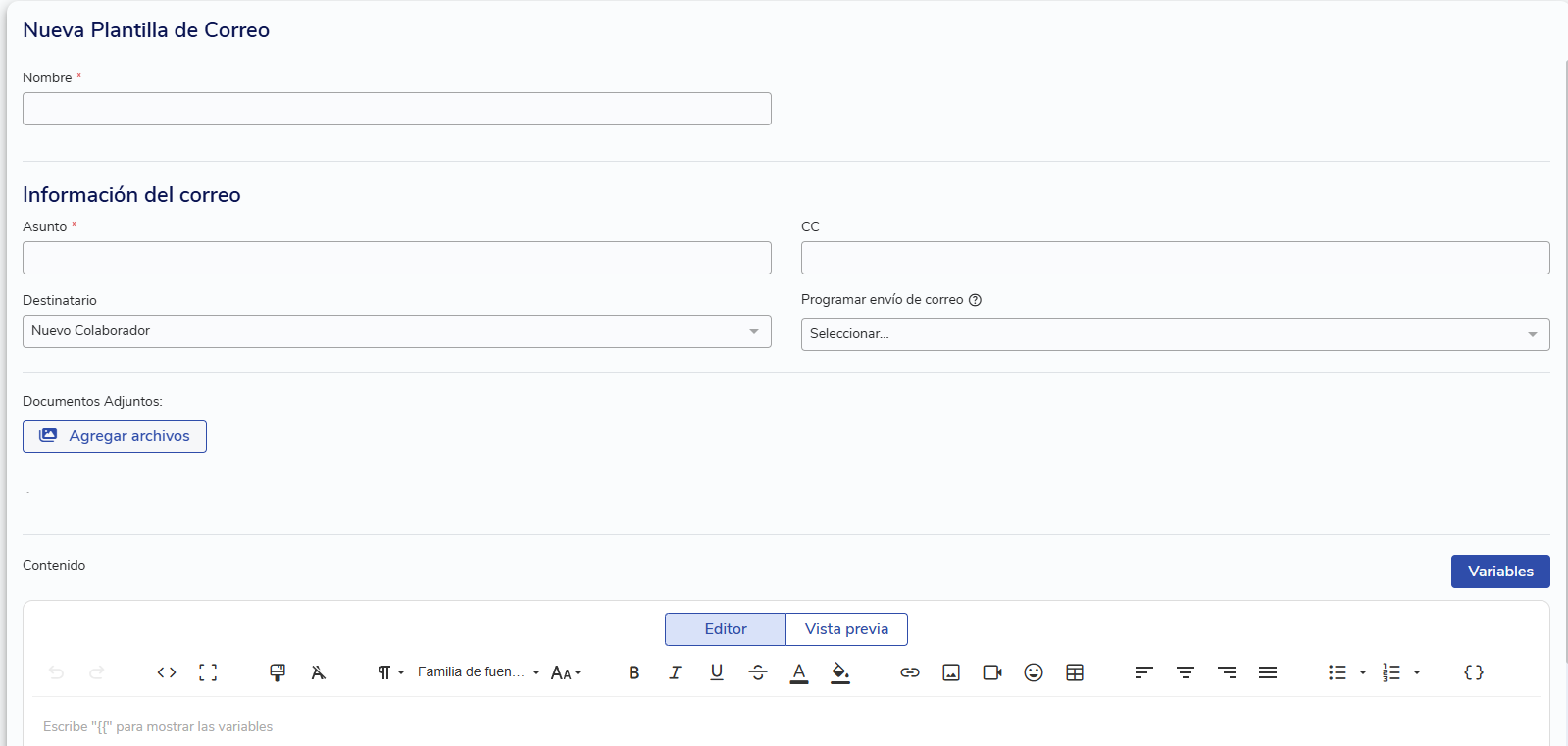
Task: Insert an image into the content
Action: tap(951, 672)
